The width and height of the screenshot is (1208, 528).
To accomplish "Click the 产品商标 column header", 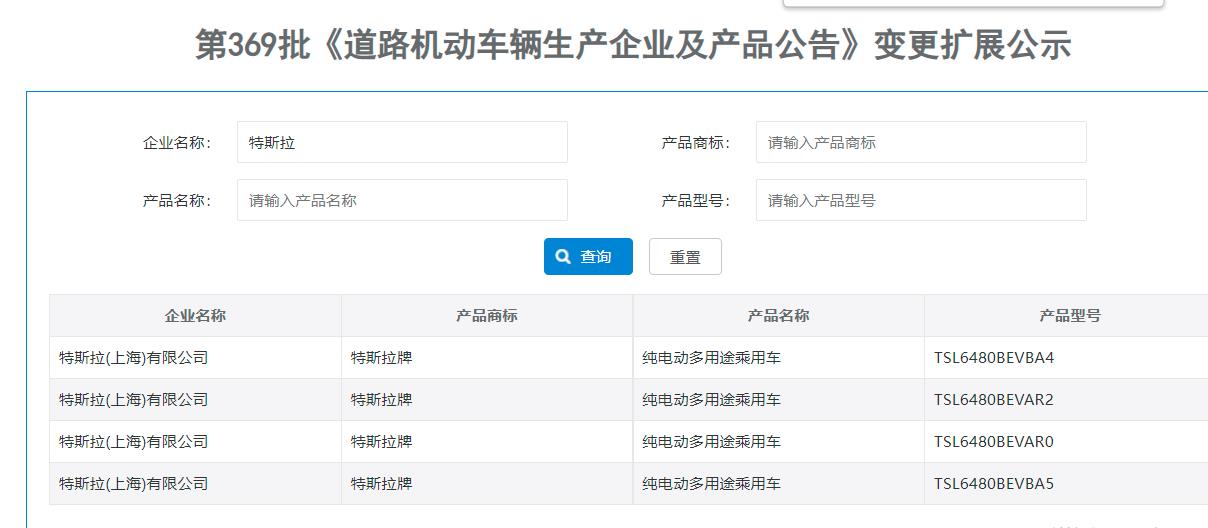I will [x=487, y=316].
